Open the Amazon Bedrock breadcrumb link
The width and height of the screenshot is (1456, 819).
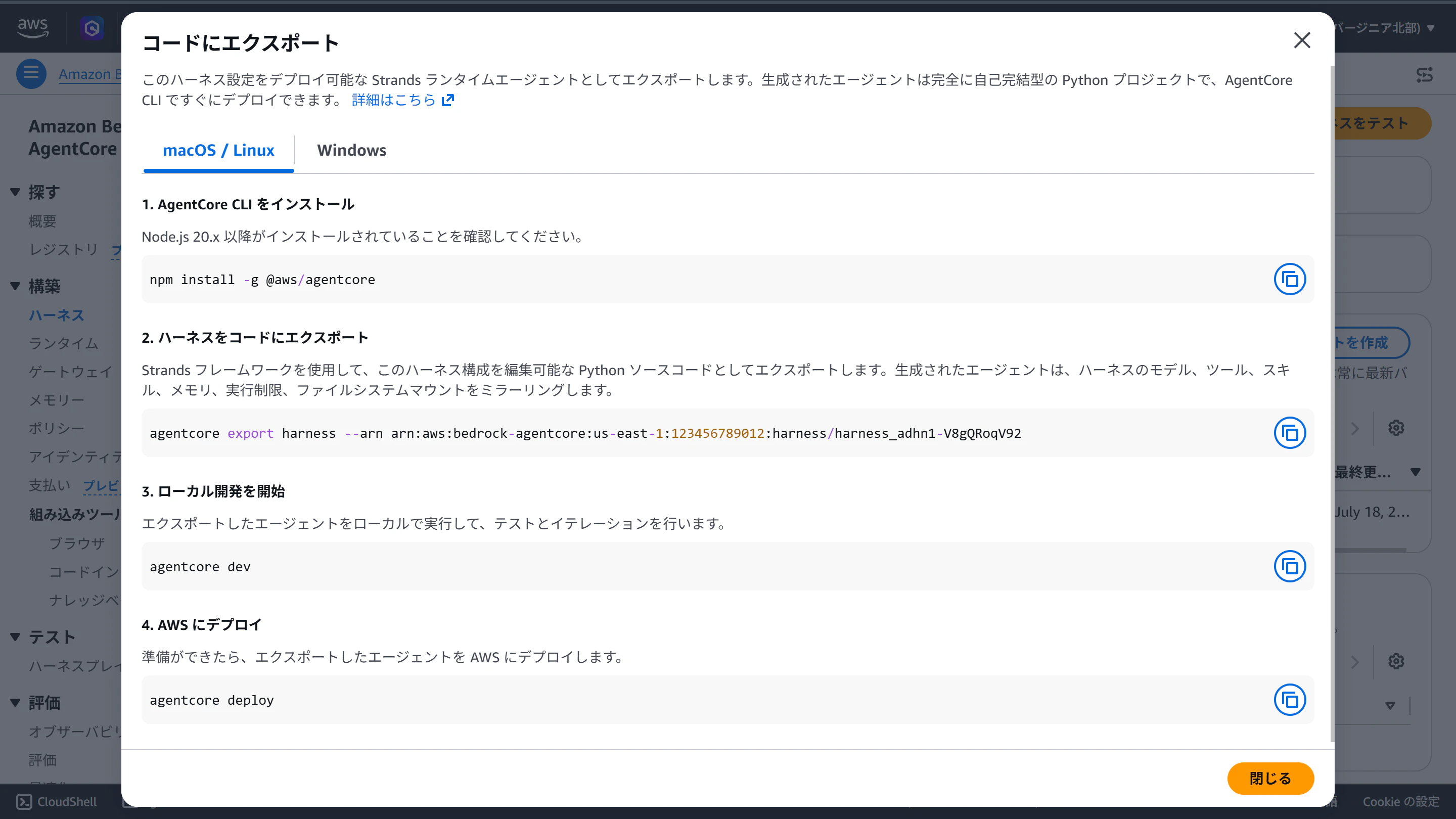[x=90, y=74]
